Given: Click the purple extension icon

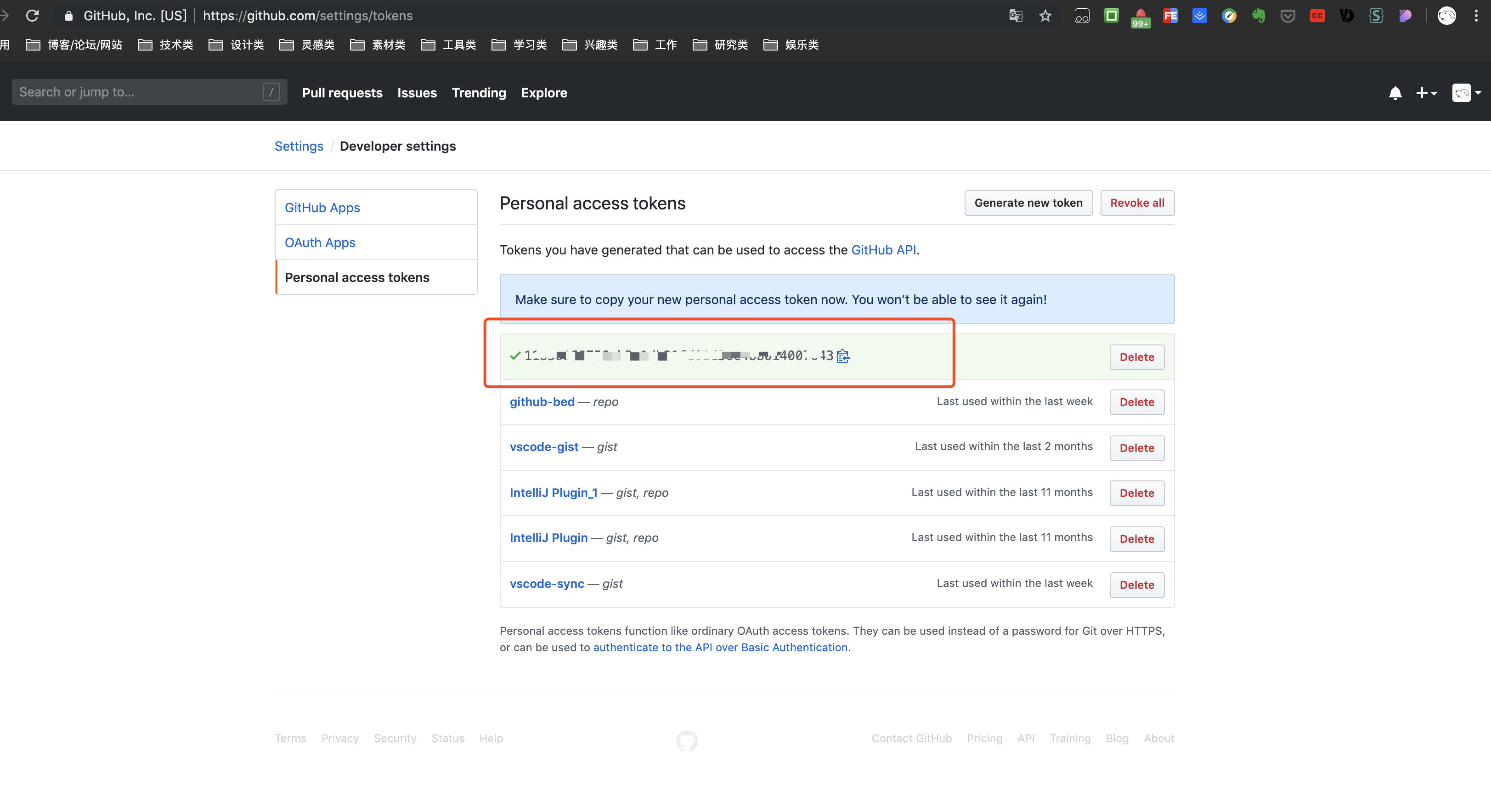Looking at the screenshot, I should pyautogui.click(x=1406, y=16).
